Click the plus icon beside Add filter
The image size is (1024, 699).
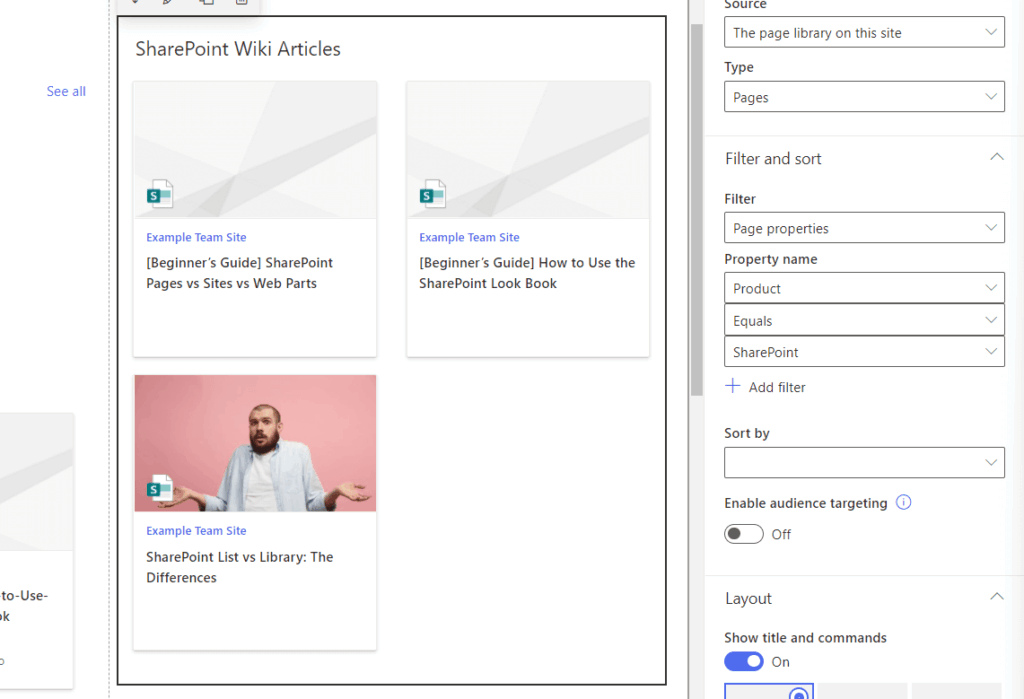click(733, 386)
